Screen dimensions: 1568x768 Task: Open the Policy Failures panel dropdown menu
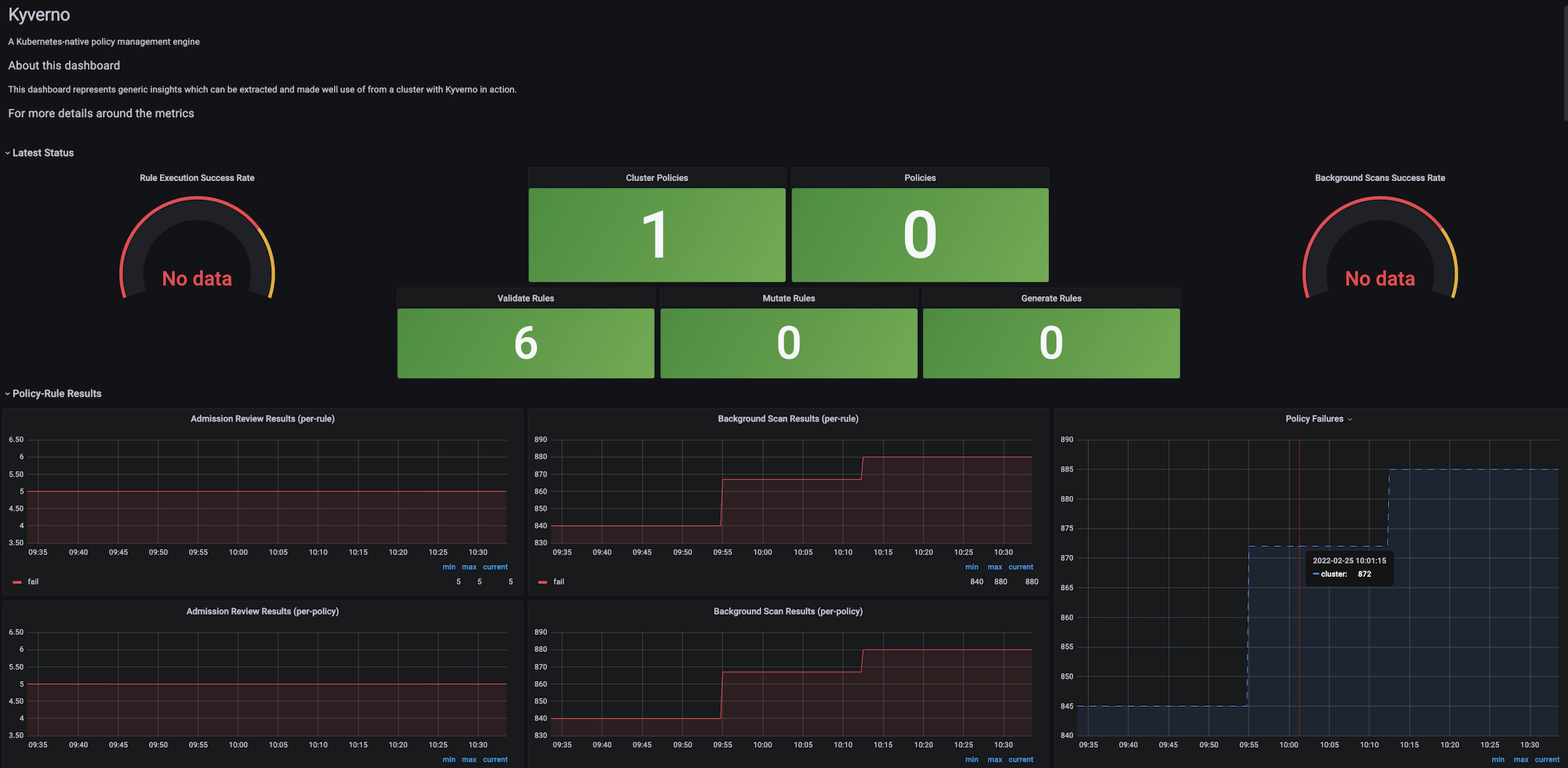(x=1349, y=419)
